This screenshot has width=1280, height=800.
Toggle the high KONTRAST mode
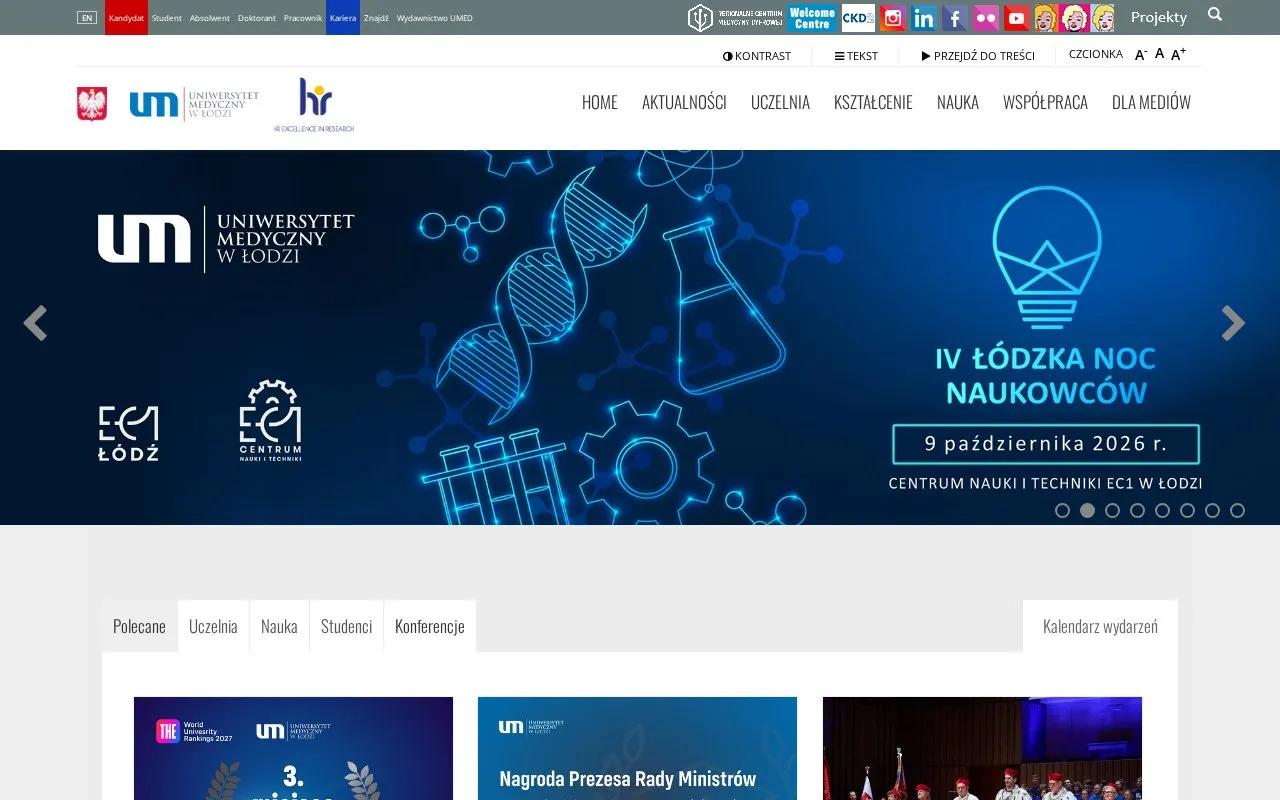(x=757, y=56)
